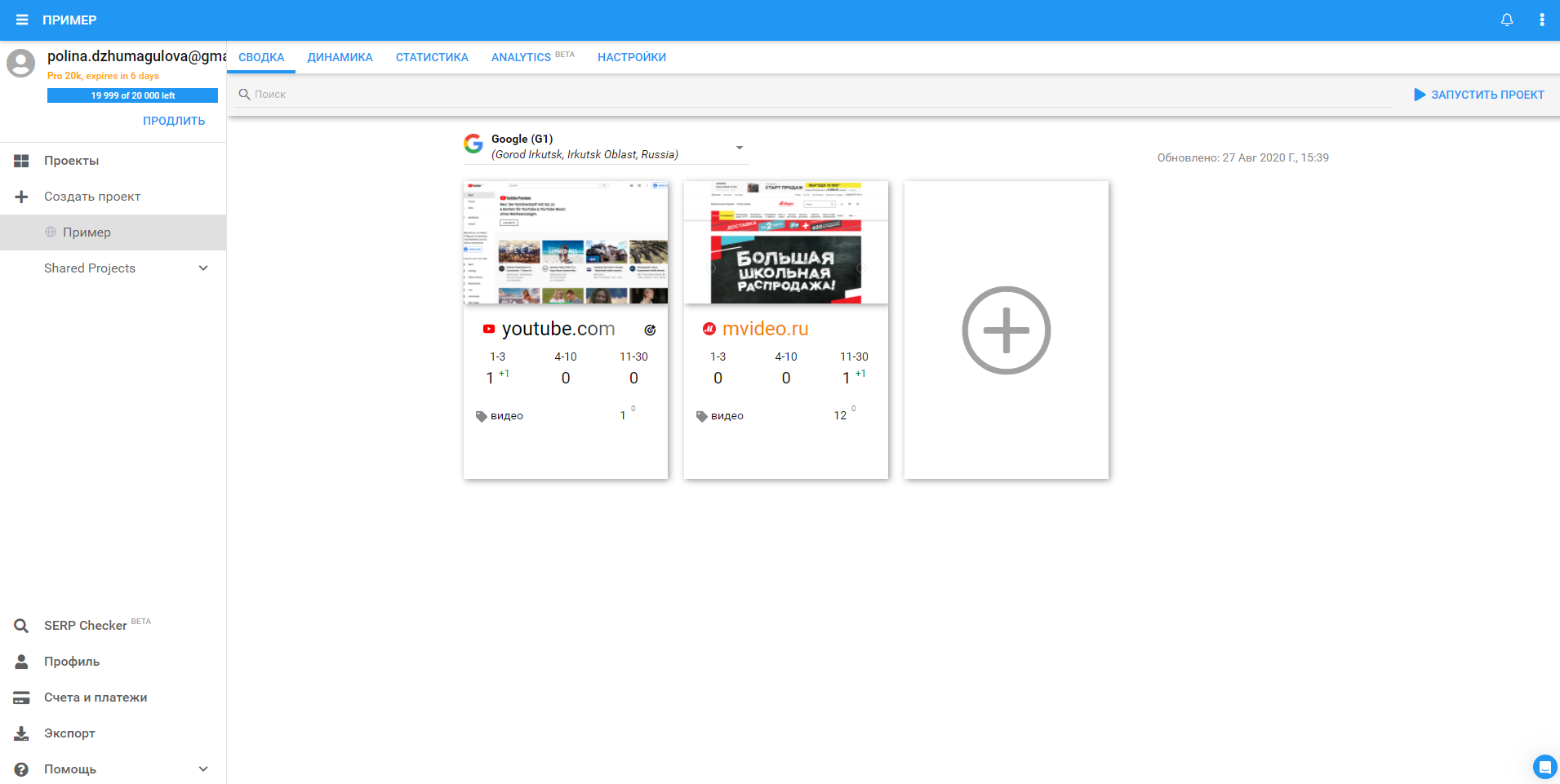Click the user avatar icon
Screen dimensions: 1560x784
pos(21,63)
